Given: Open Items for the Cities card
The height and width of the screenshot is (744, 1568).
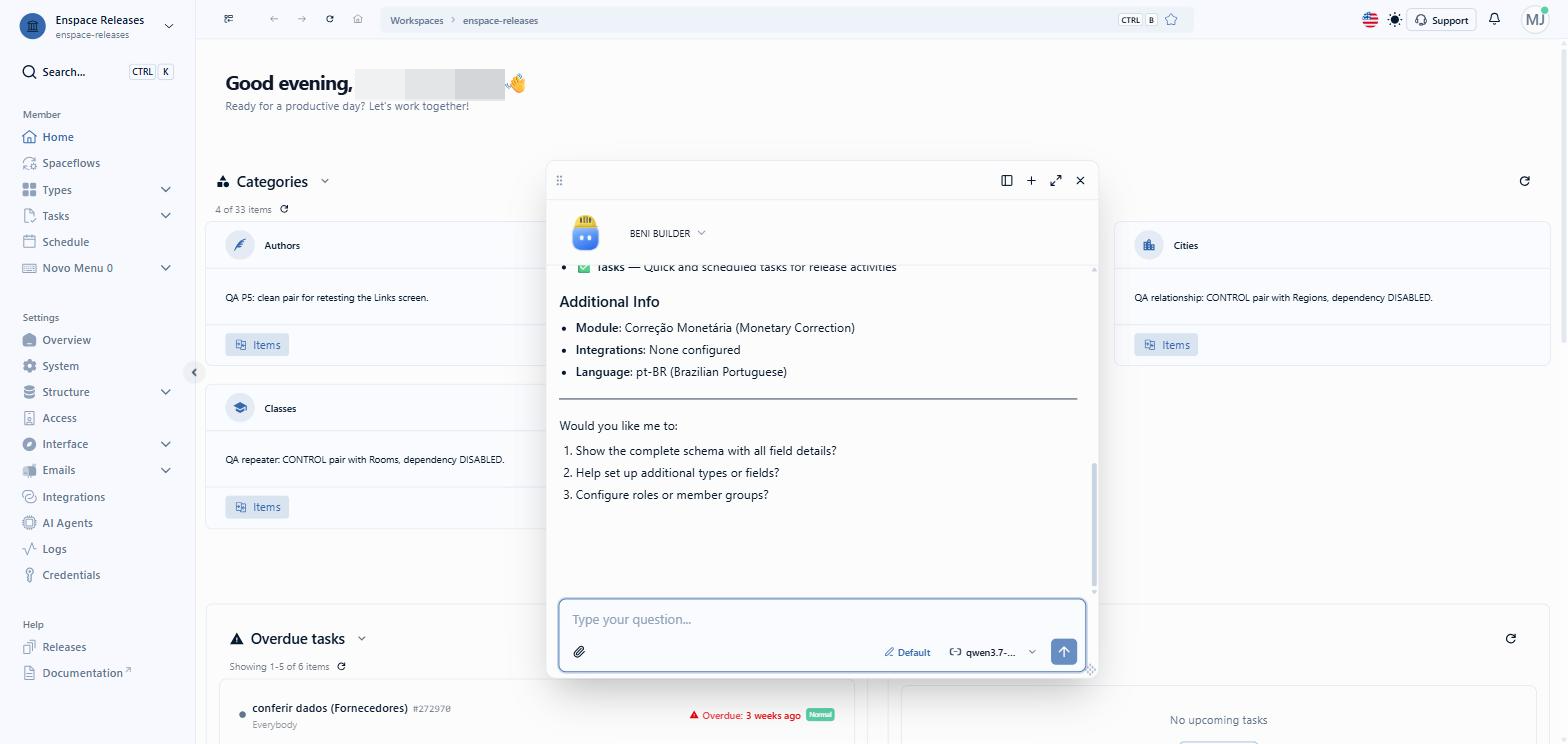Looking at the screenshot, I should coord(1166,345).
